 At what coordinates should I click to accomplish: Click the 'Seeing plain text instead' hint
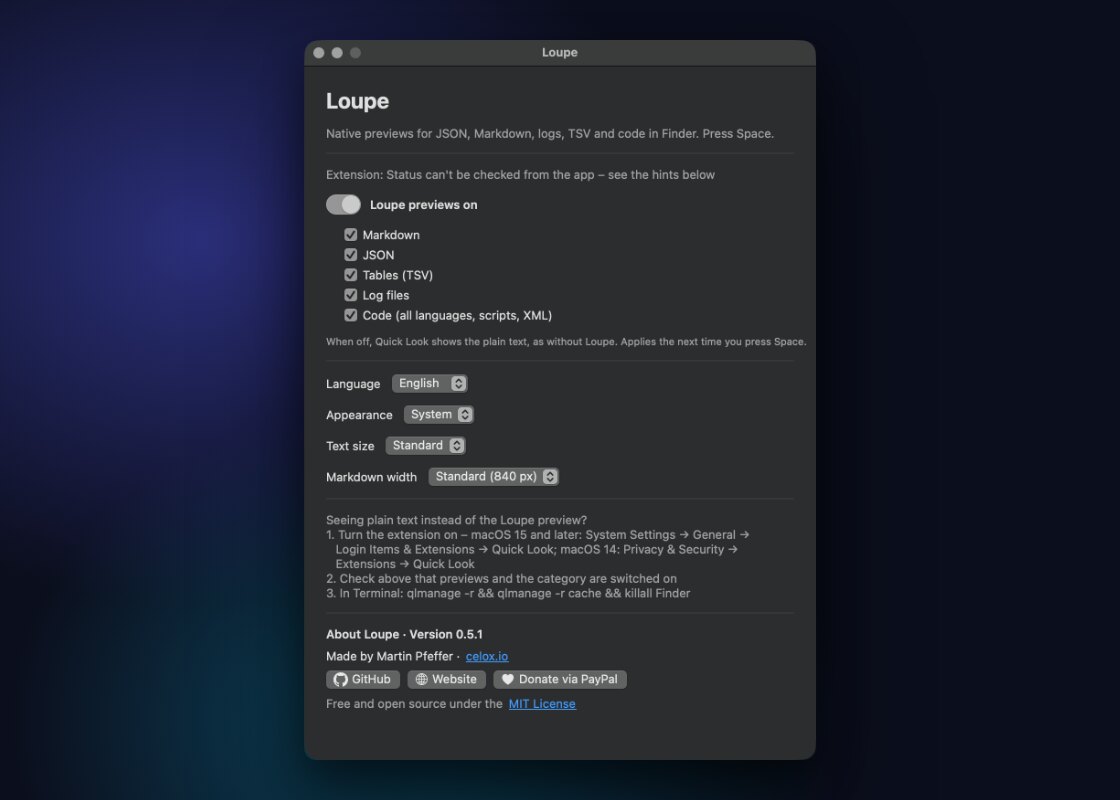point(456,520)
